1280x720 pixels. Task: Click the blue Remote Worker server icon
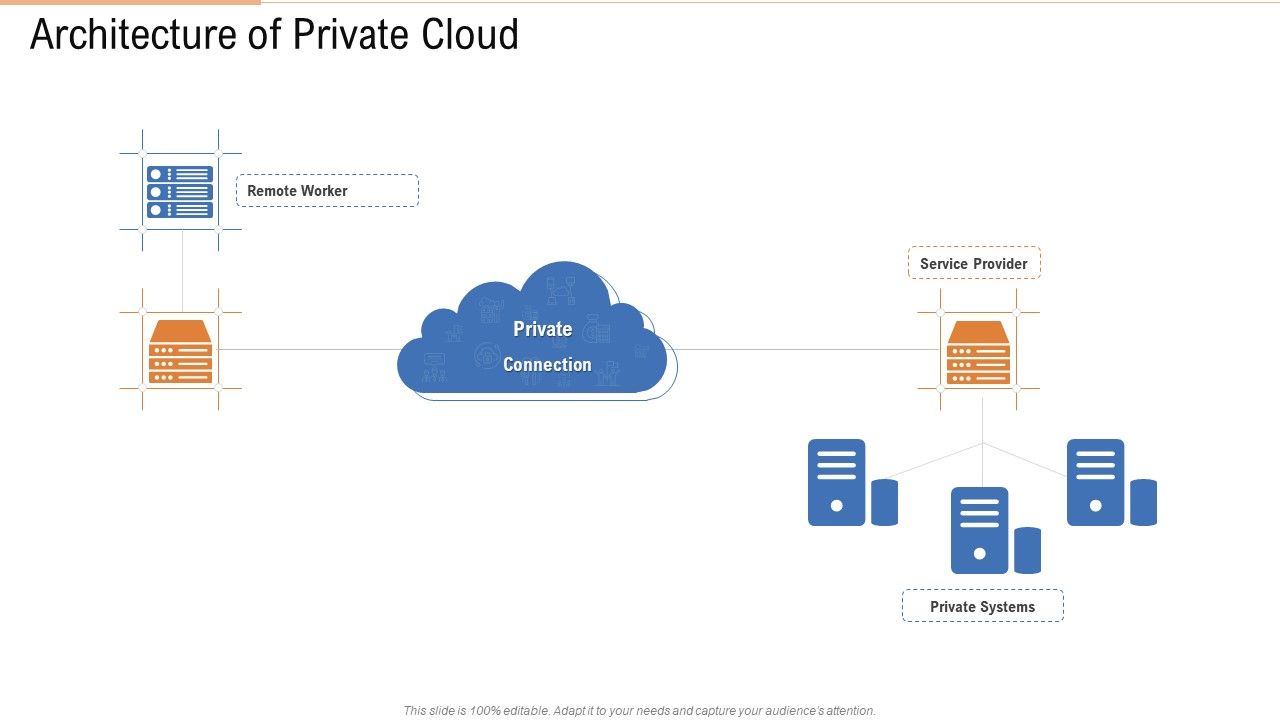point(180,191)
